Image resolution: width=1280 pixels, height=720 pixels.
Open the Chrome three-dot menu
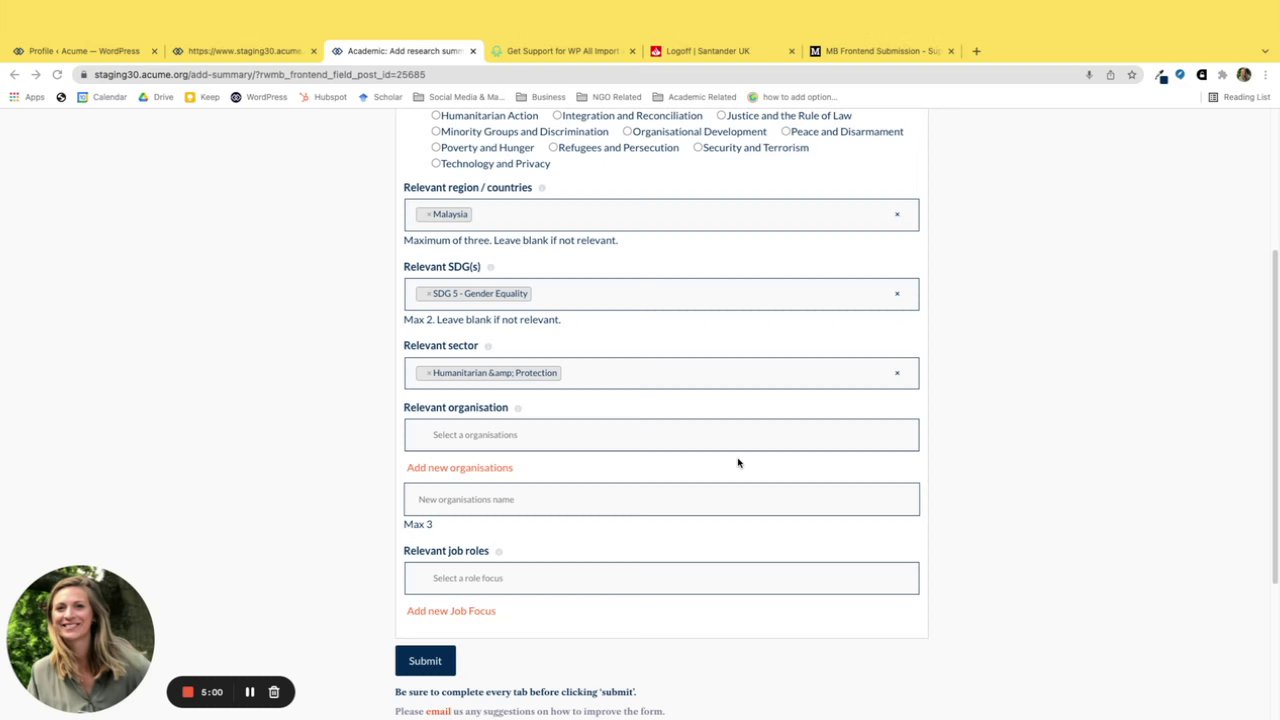(x=1265, y=75)
